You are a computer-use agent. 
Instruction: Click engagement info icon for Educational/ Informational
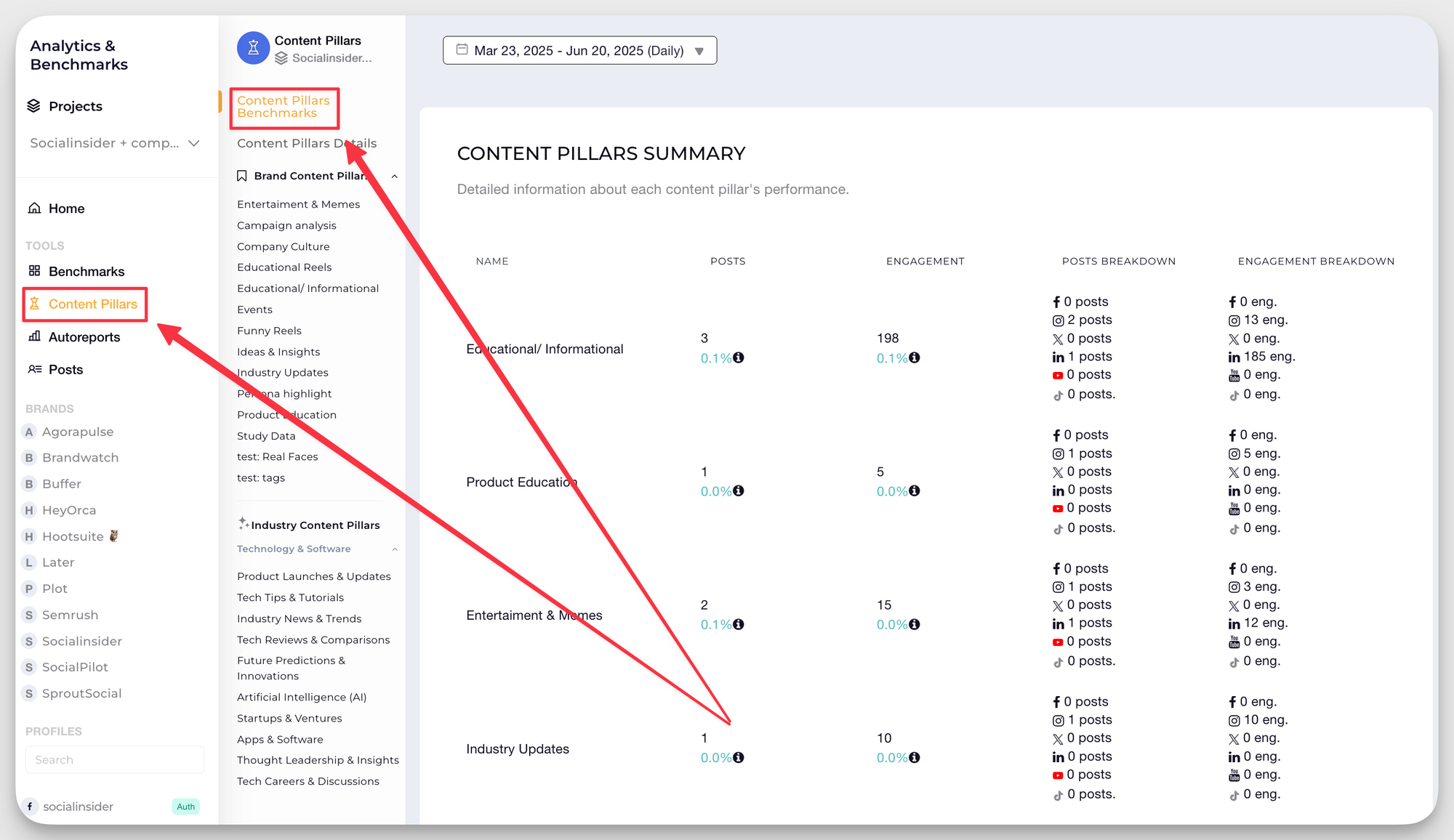[x=915, y=358]
